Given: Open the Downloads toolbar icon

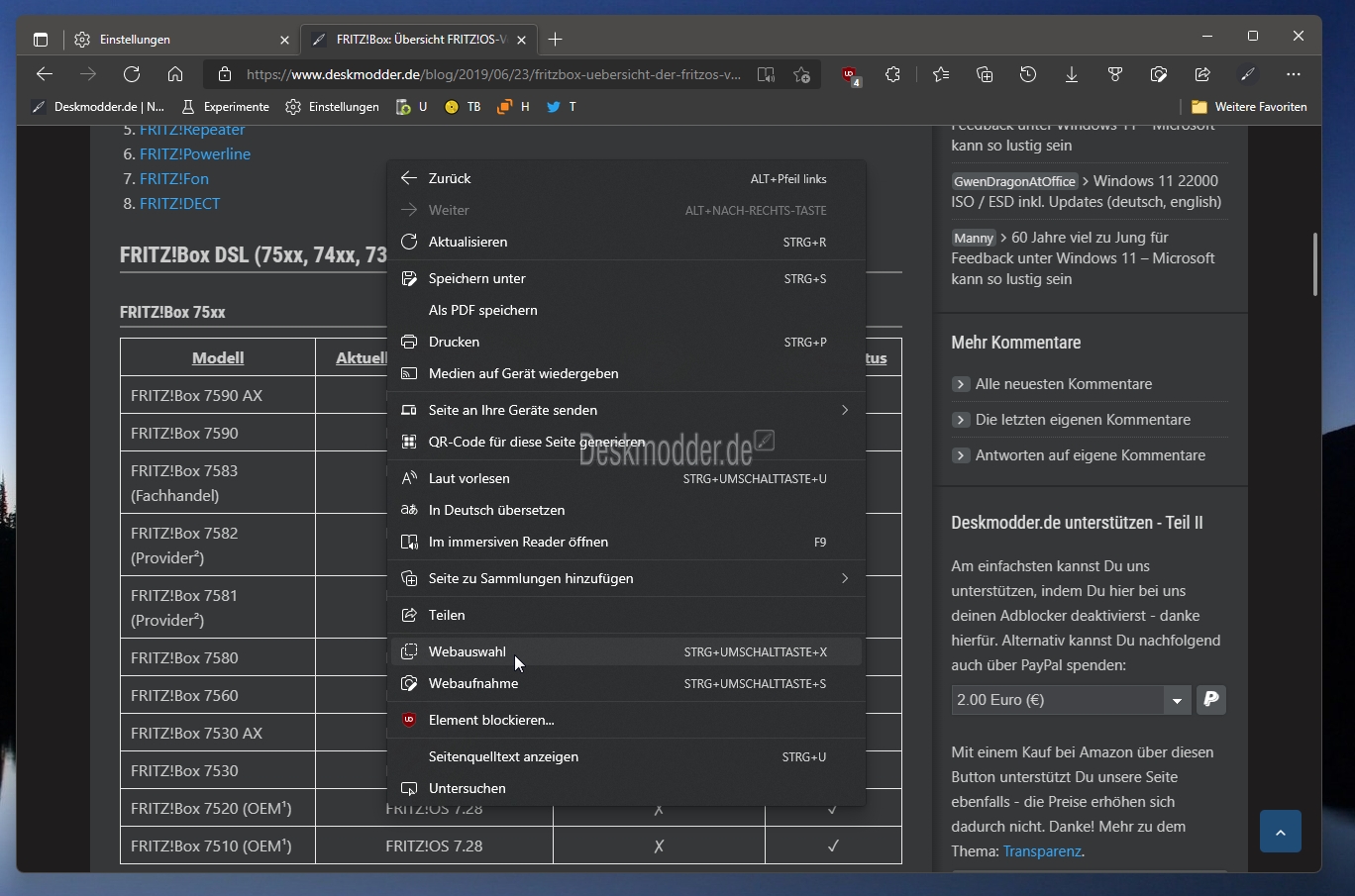Looking at the screenshot, I should click(x=1072, y=74).
